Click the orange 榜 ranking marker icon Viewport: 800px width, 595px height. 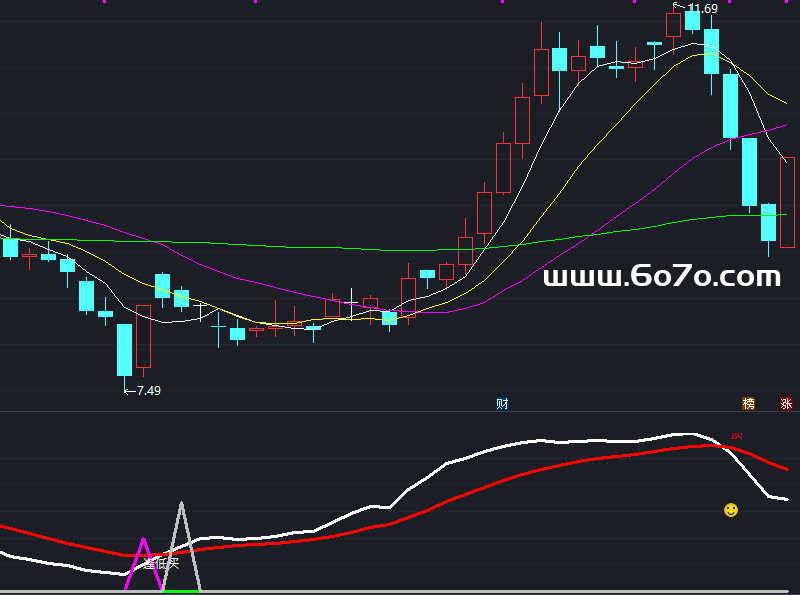pos(748,404)
